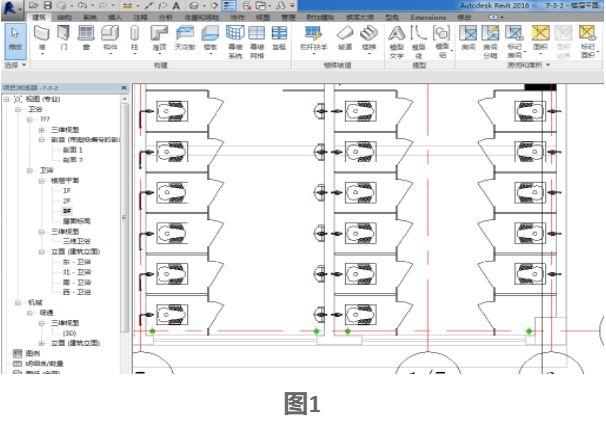Switch to the 系统 Systems ribbon tab
The height and width of the screenshot is (421, 606).
tap(90, 17)
